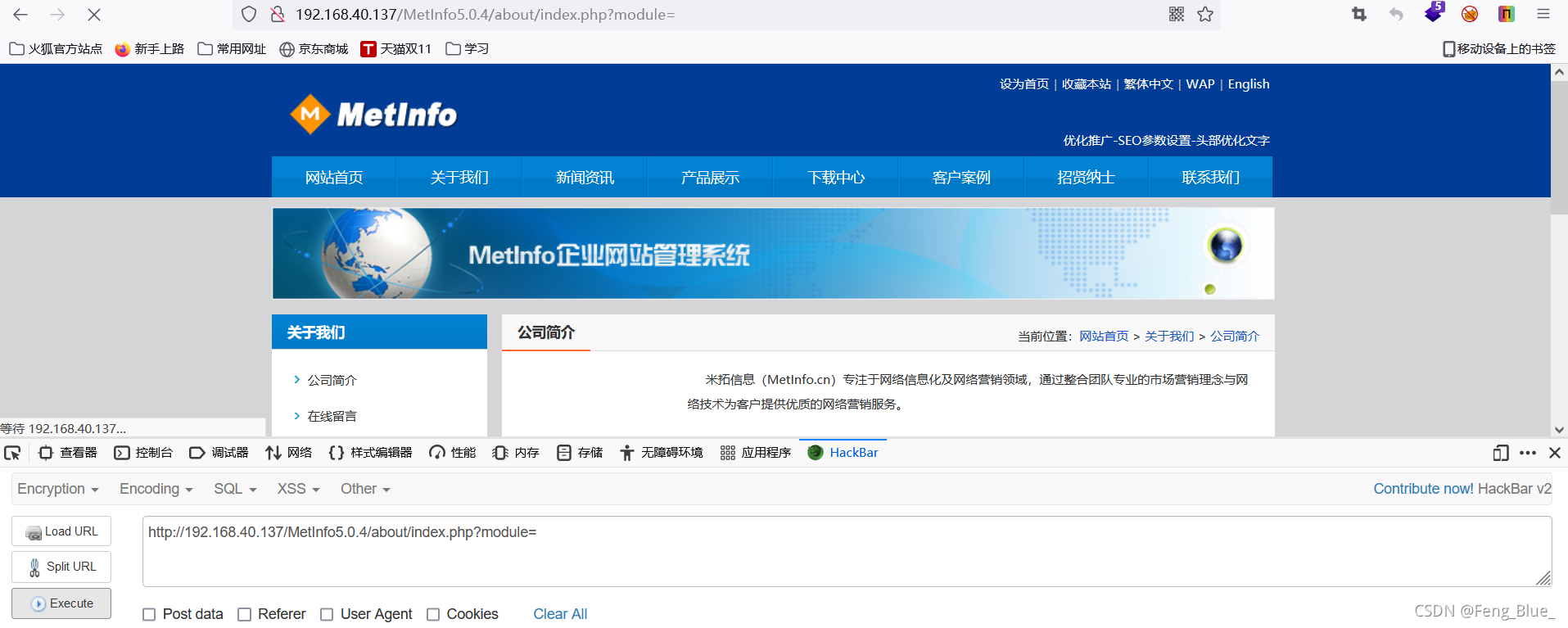Switch to the 应用程序 tab
1568x628 pixels.
click(756, 453)
